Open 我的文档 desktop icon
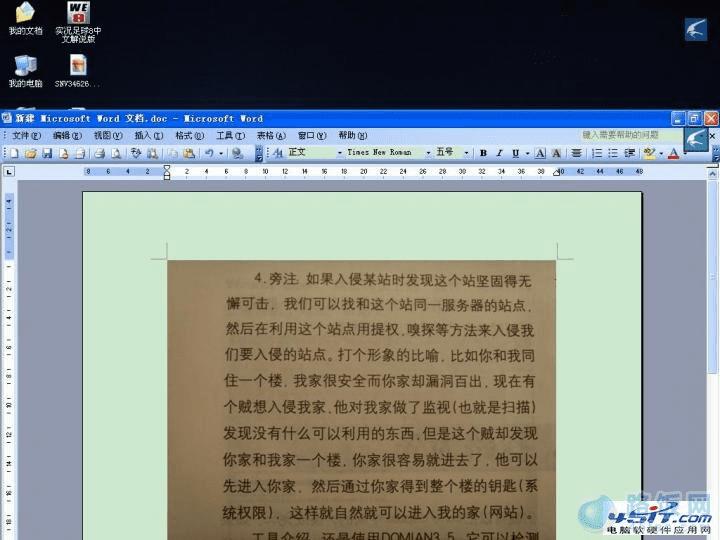720x540 pixels. tap(26, 18)
